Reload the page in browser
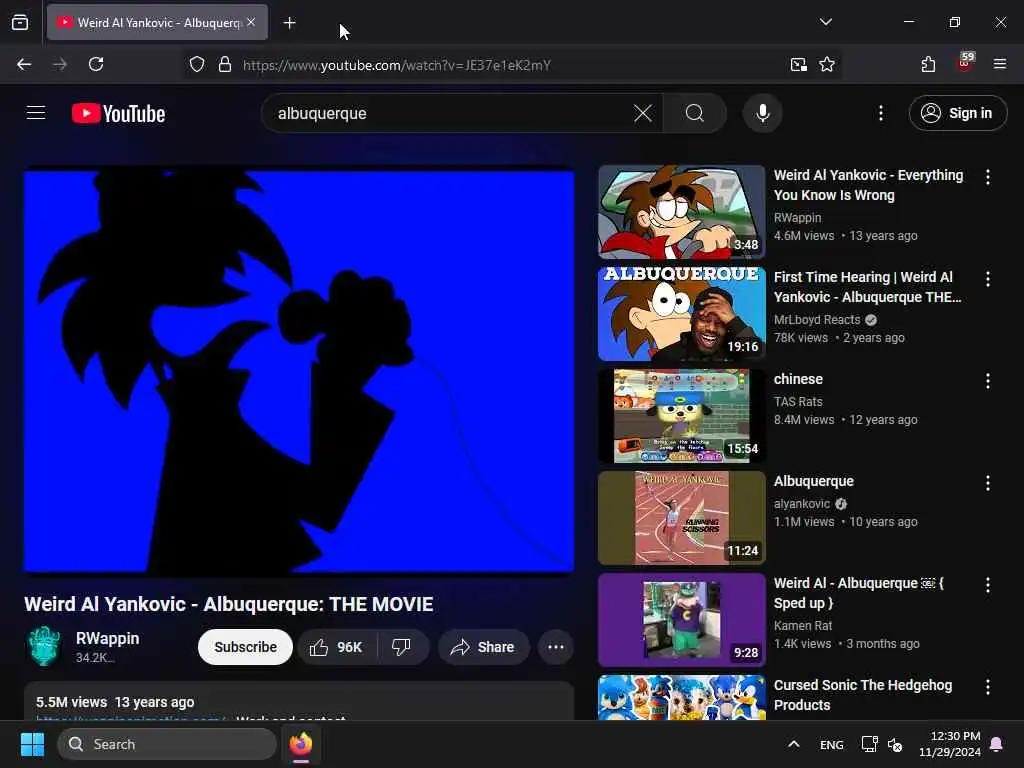 tap(96, 64)
